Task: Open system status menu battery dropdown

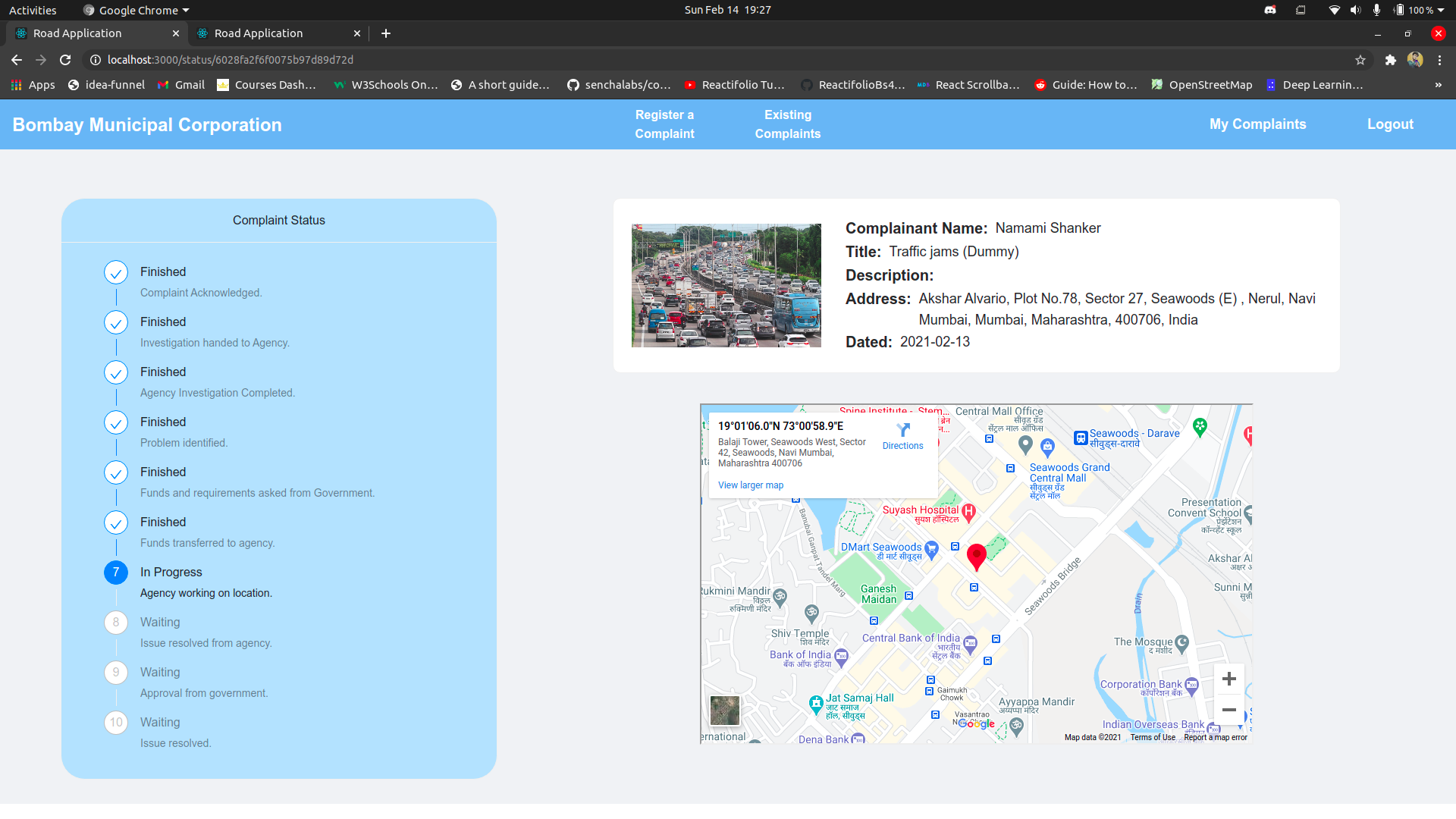Action: 1440,11
